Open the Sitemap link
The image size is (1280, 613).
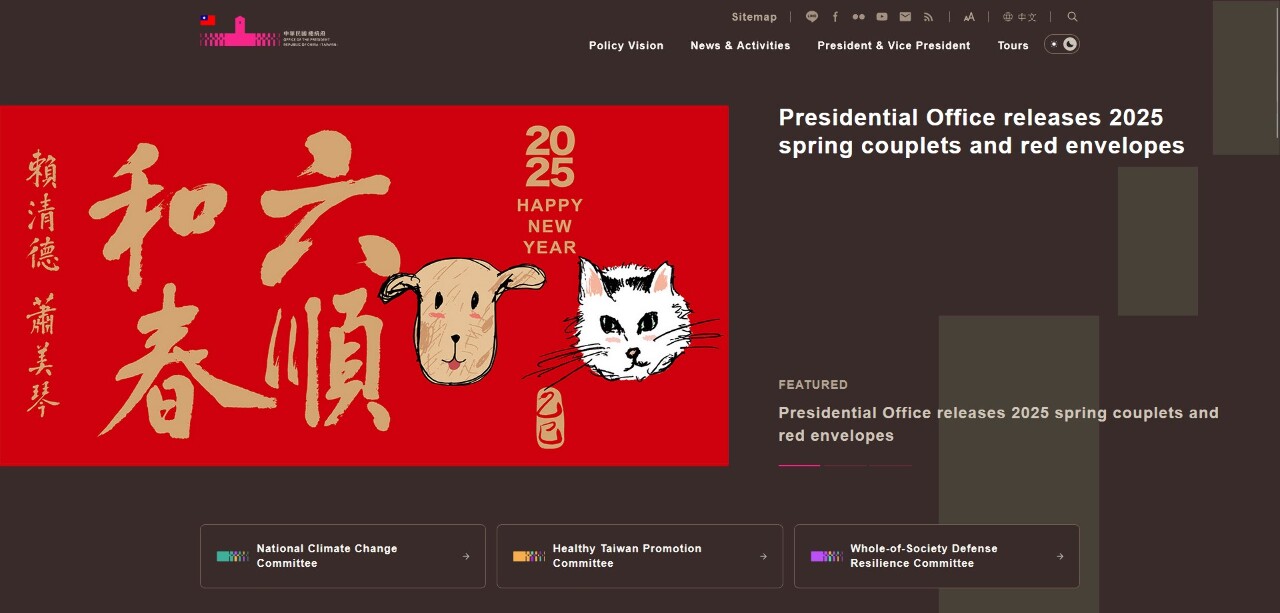click(x=754, y=17)
